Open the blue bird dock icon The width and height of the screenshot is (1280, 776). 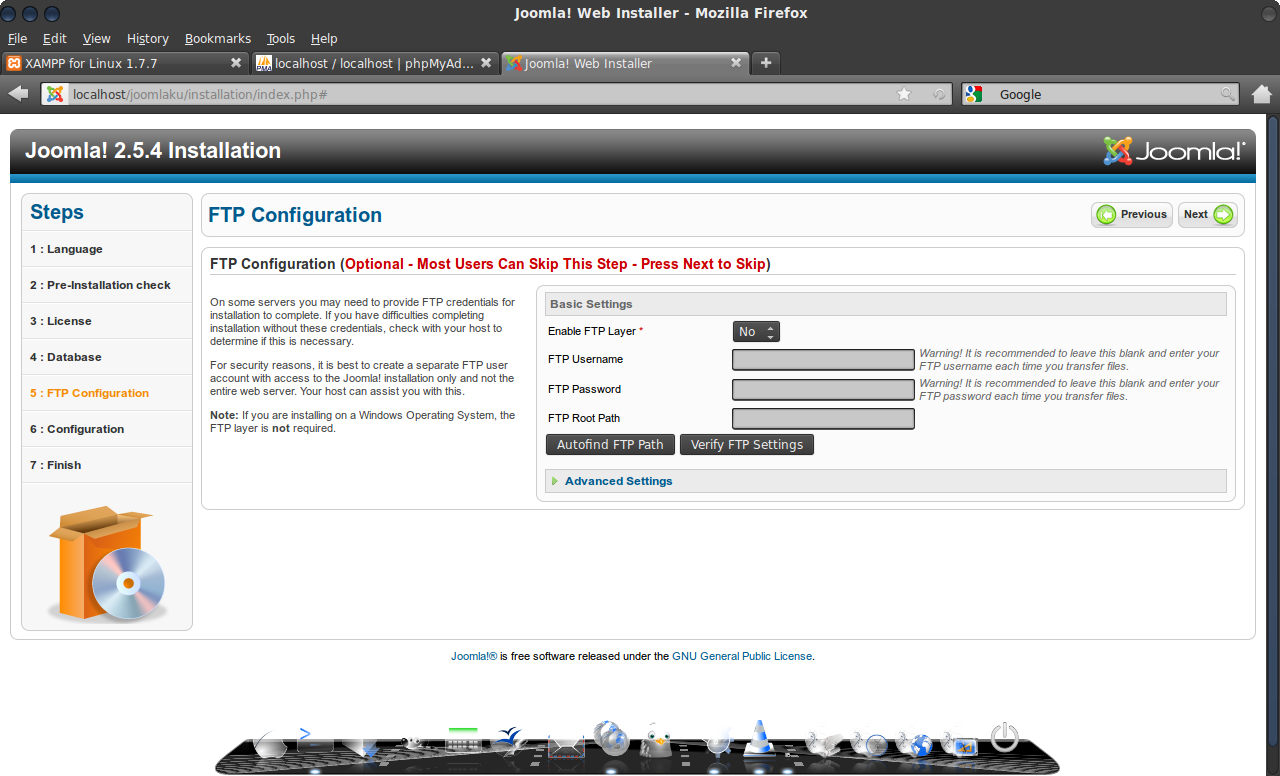(x=512, y=741)
